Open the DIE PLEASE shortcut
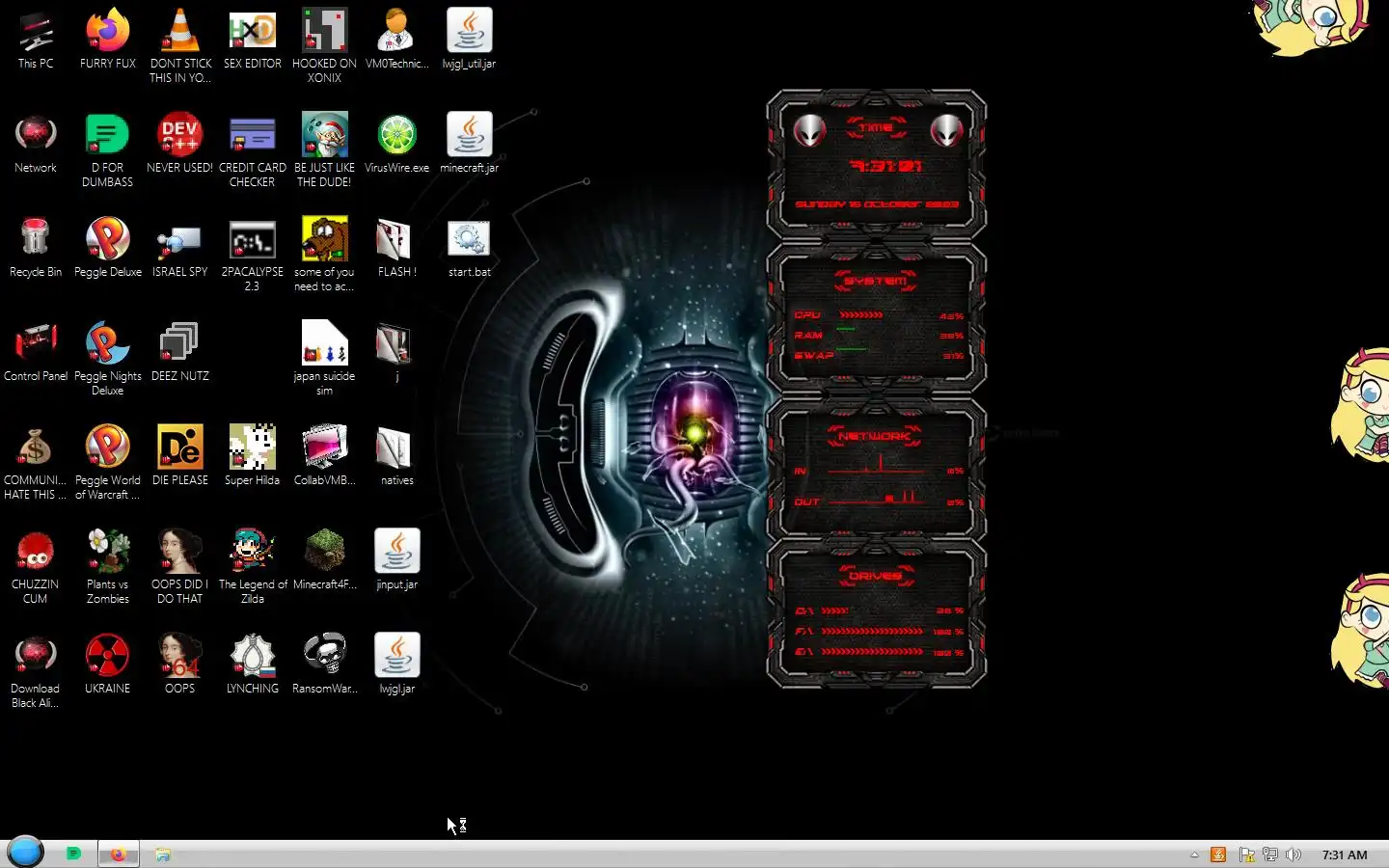 180,457
